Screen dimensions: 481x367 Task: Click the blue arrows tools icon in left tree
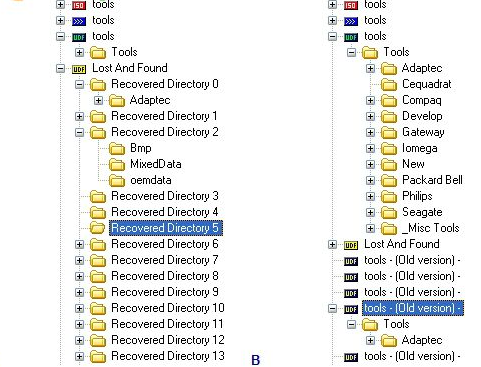(x=79, y=21)
